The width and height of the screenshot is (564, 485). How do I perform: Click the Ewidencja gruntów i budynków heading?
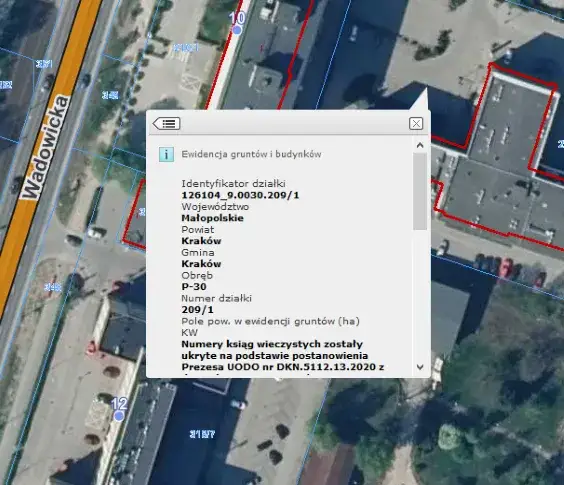(x=251, y=154)
